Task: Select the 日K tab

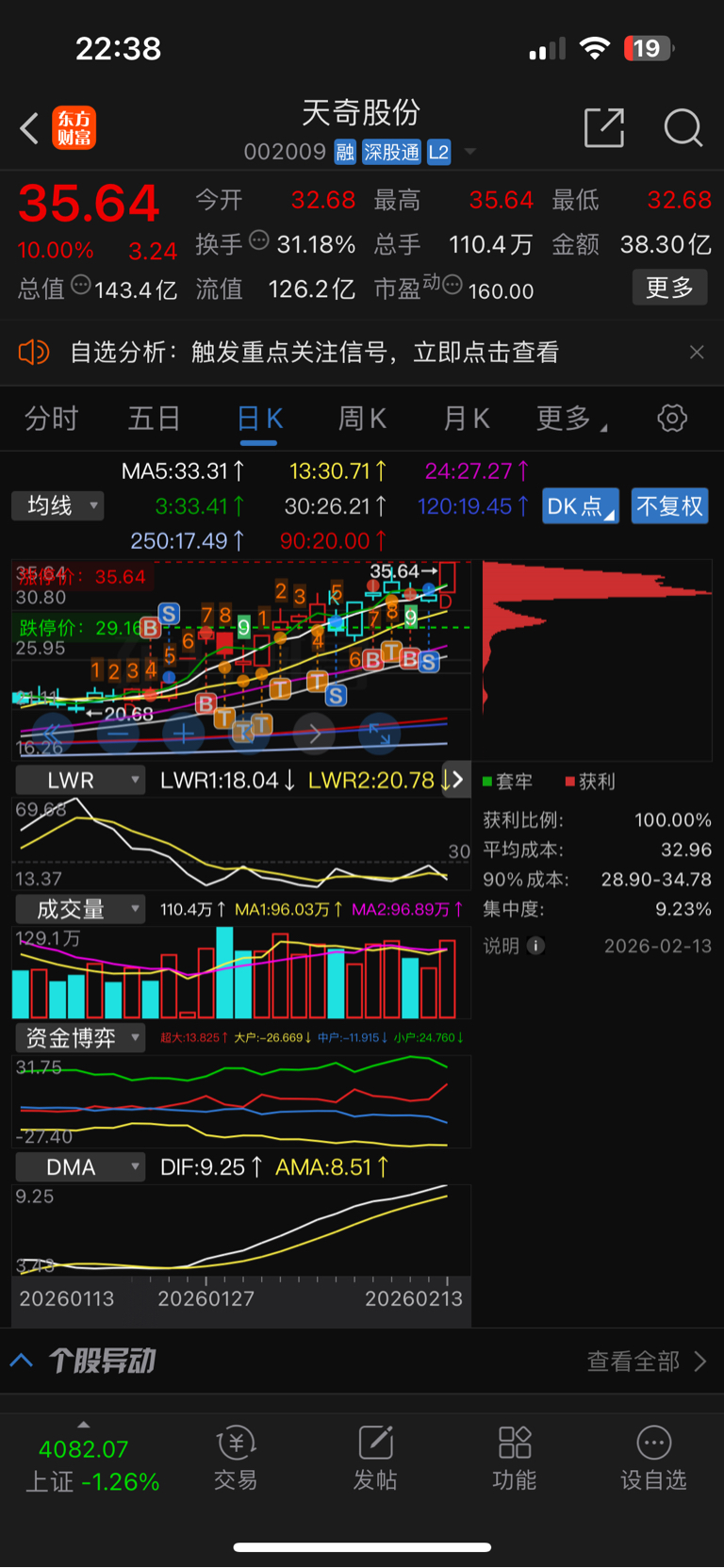Action: click(259, 419)
